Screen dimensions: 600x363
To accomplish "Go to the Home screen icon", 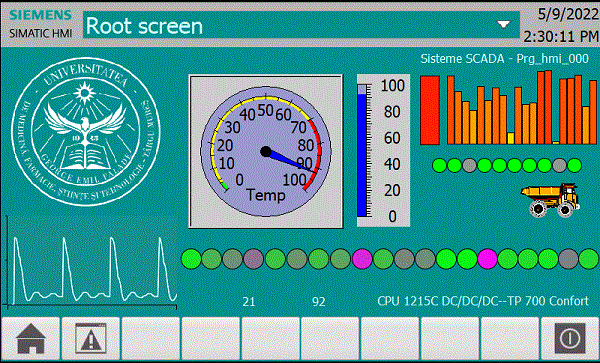I will click(31, 339).
